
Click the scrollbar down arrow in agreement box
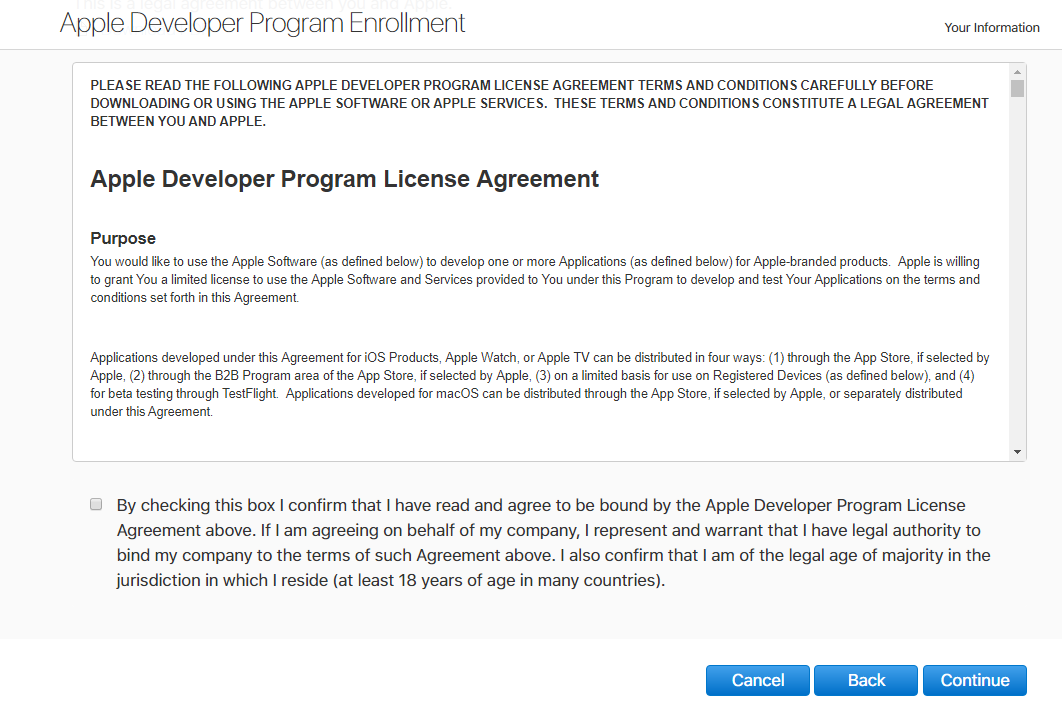coord(1017,452)
